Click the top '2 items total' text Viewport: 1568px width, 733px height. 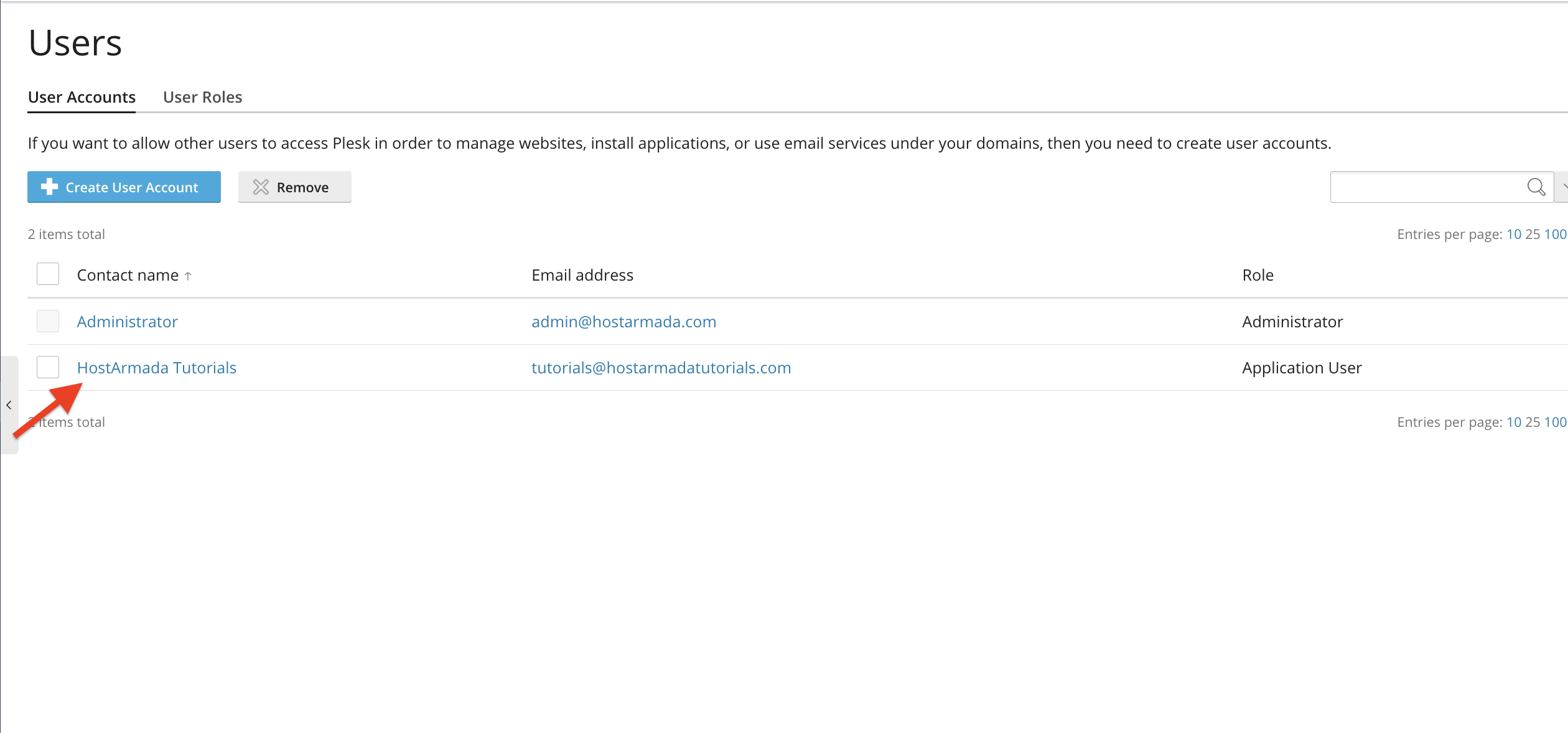(67, 234)
